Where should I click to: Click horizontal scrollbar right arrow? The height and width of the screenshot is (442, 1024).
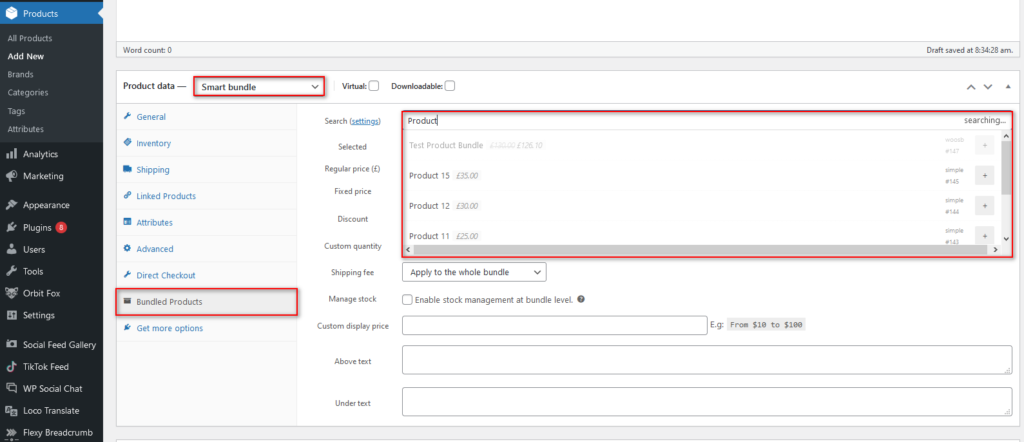996,250
